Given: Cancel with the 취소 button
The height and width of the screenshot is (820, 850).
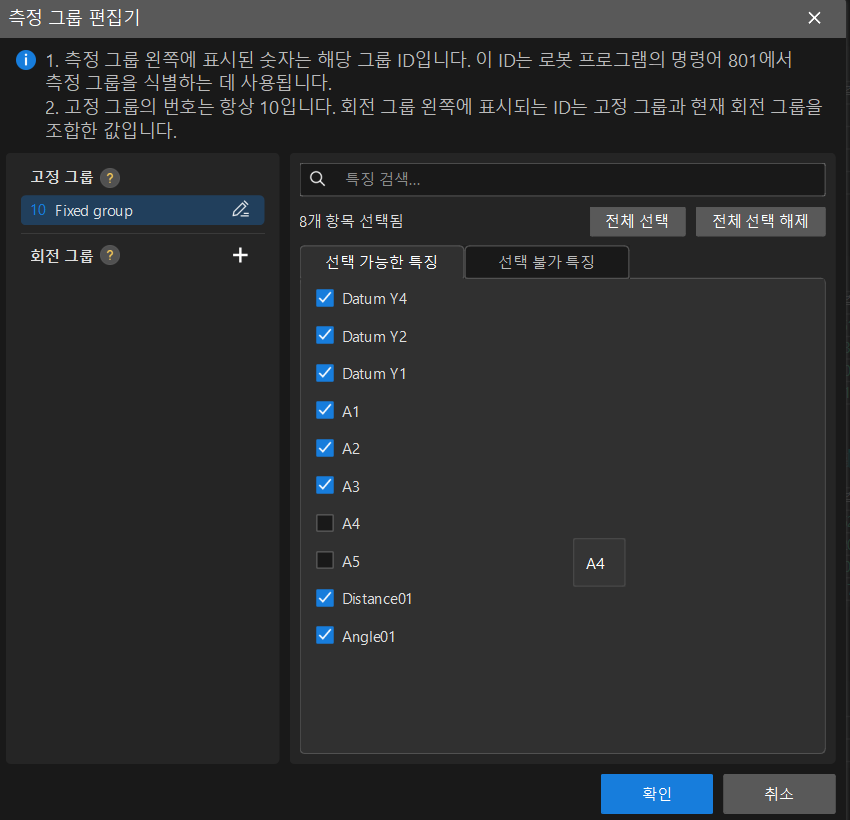Looking at the screenshot, I should [779, 793].
